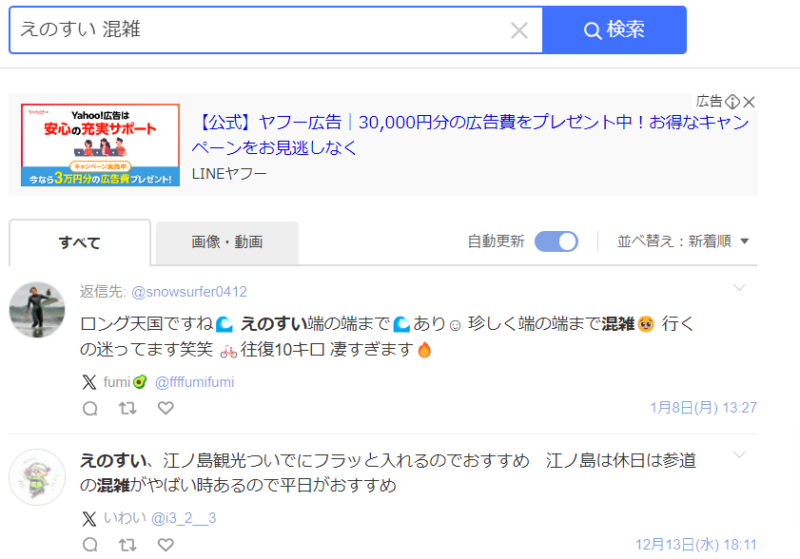
Task: Switch to the すべて tab
Action: point(80,242)
